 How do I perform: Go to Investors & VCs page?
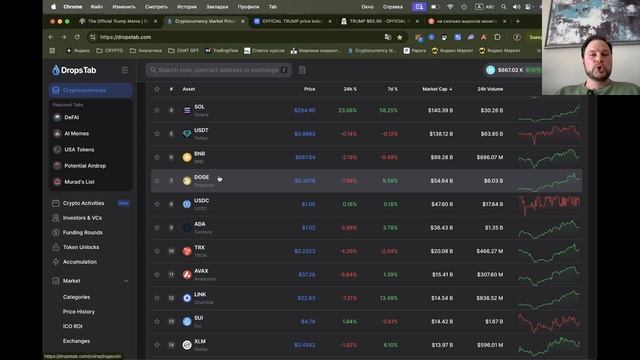82,218
